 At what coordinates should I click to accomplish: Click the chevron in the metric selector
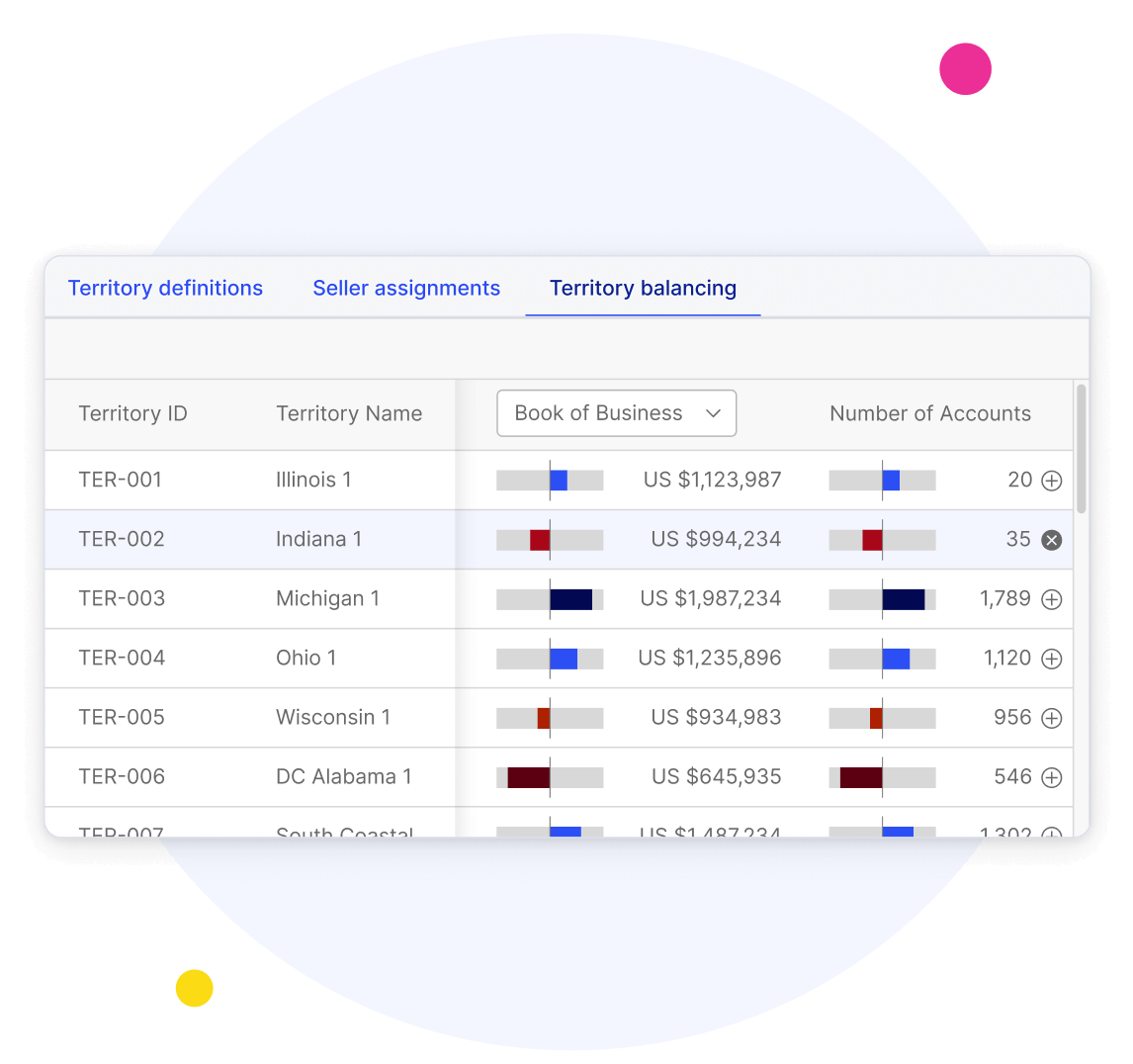[714, 413]
